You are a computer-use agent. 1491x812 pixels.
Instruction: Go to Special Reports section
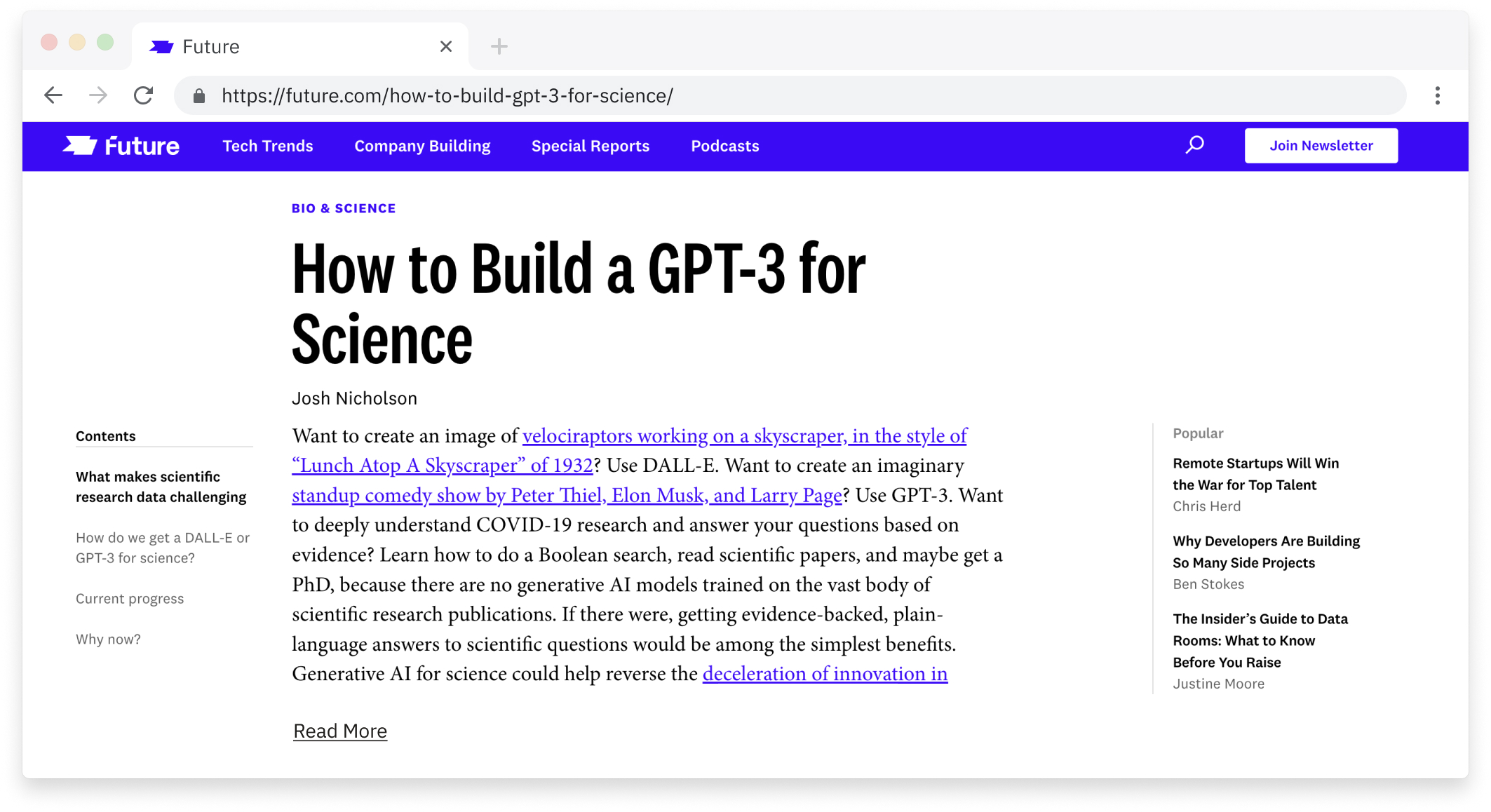point(590,146)
